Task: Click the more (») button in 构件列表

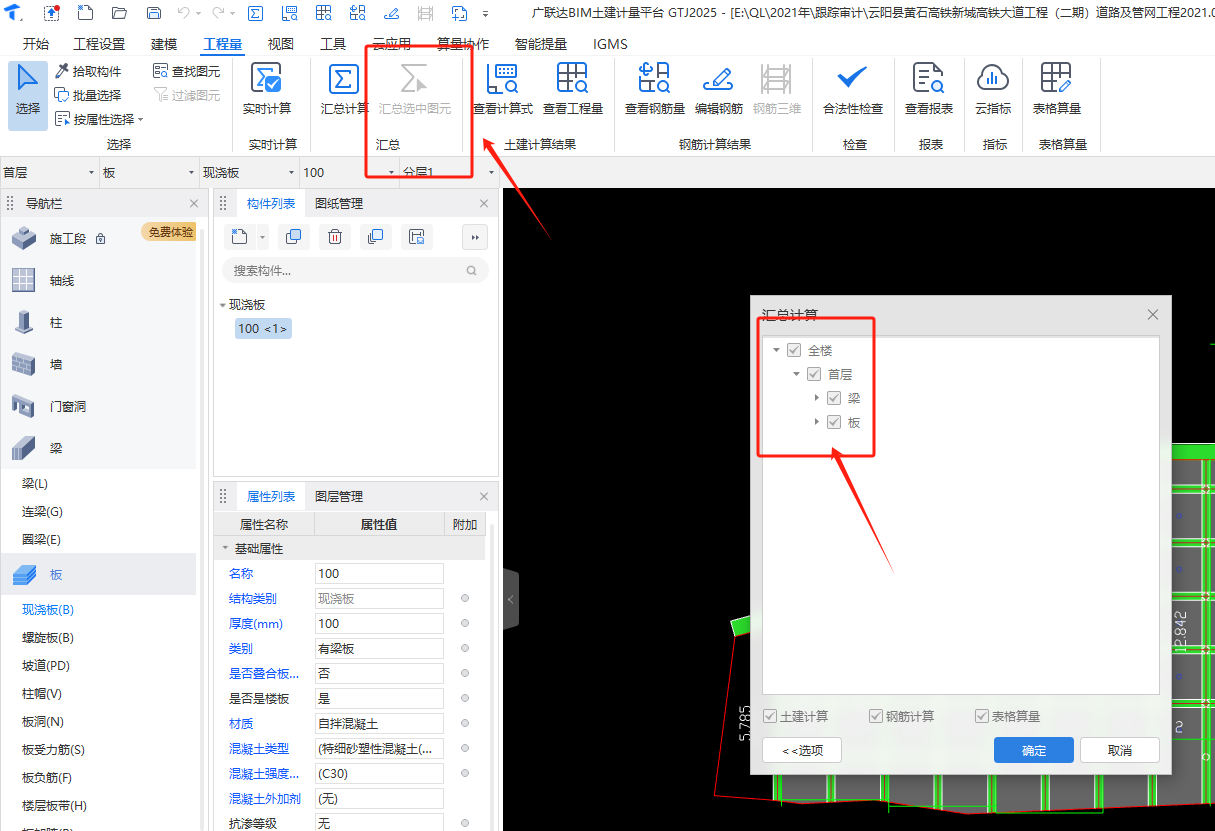Action: pos(474,237)
